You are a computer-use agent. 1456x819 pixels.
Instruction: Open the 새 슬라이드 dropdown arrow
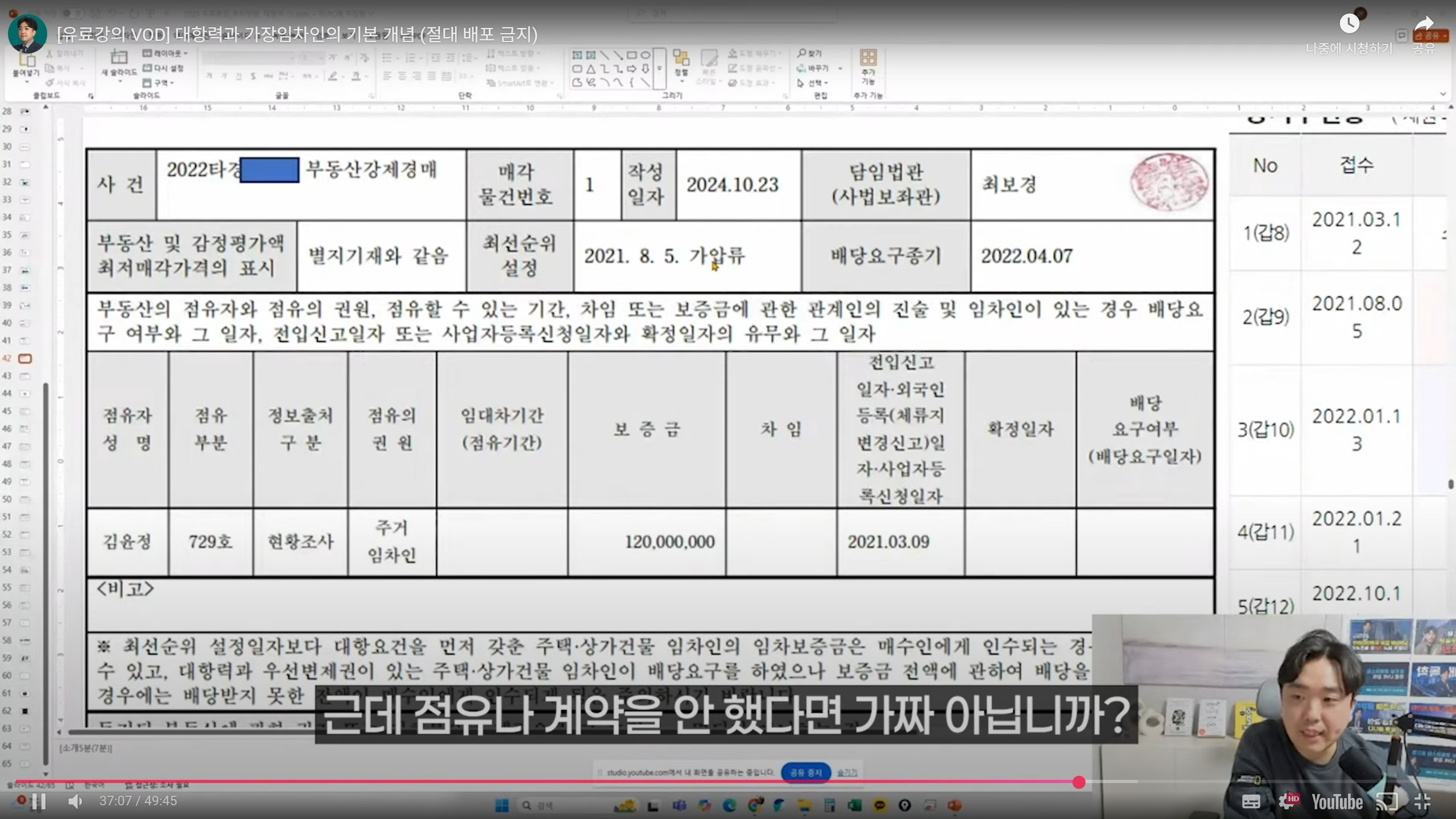pyautogui.click(x=119, y=82)
